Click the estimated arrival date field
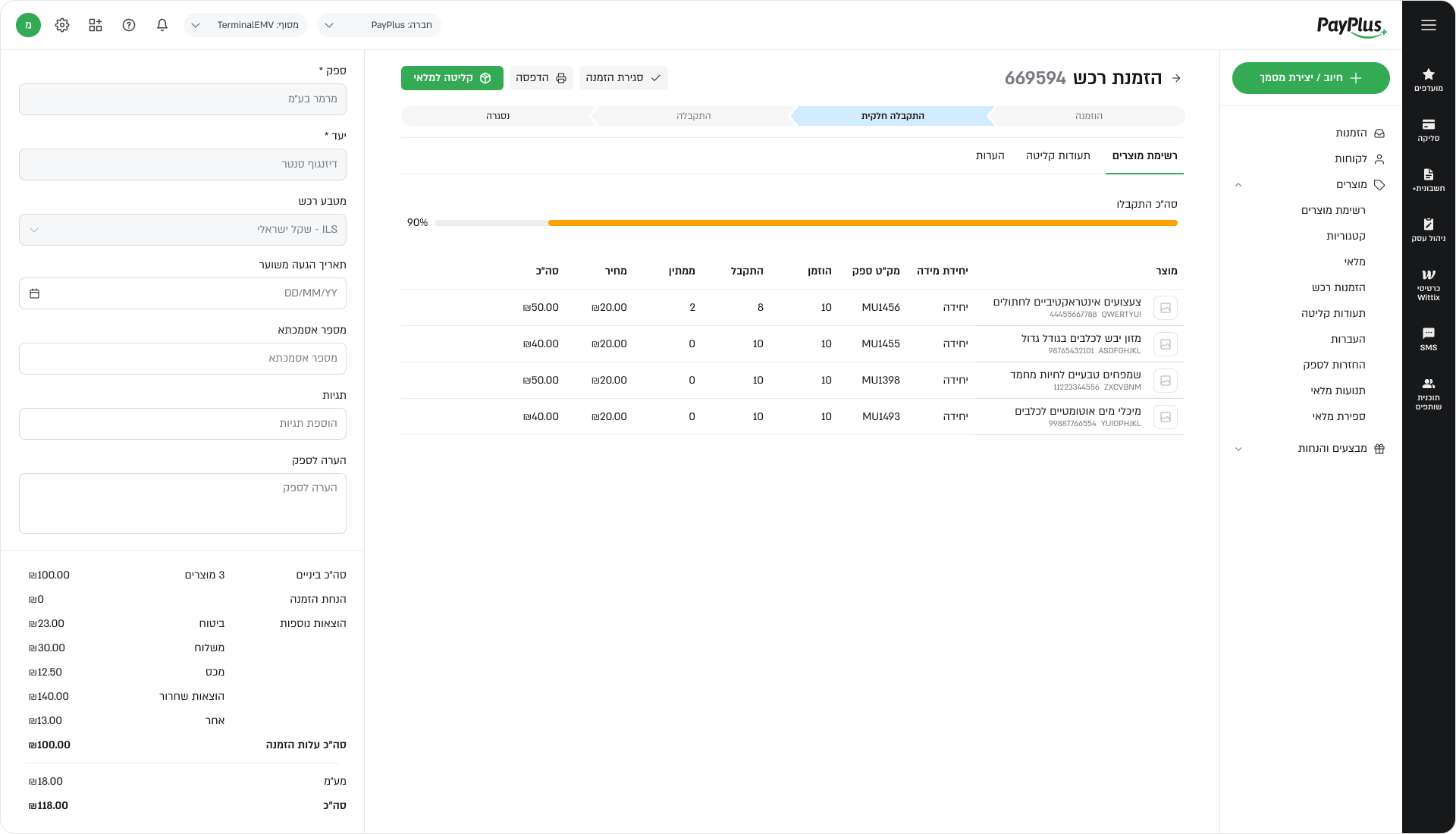The image size is (1456, 834). click(182, 293)
